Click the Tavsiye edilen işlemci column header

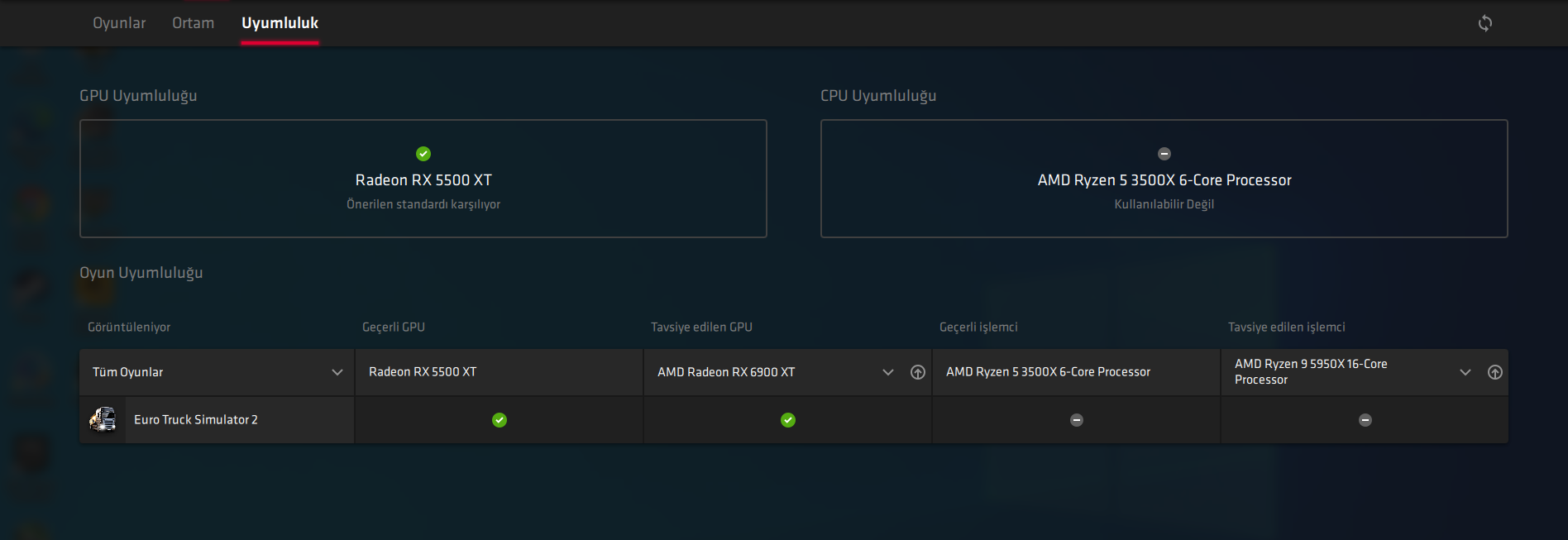[x=1287, y=327]
